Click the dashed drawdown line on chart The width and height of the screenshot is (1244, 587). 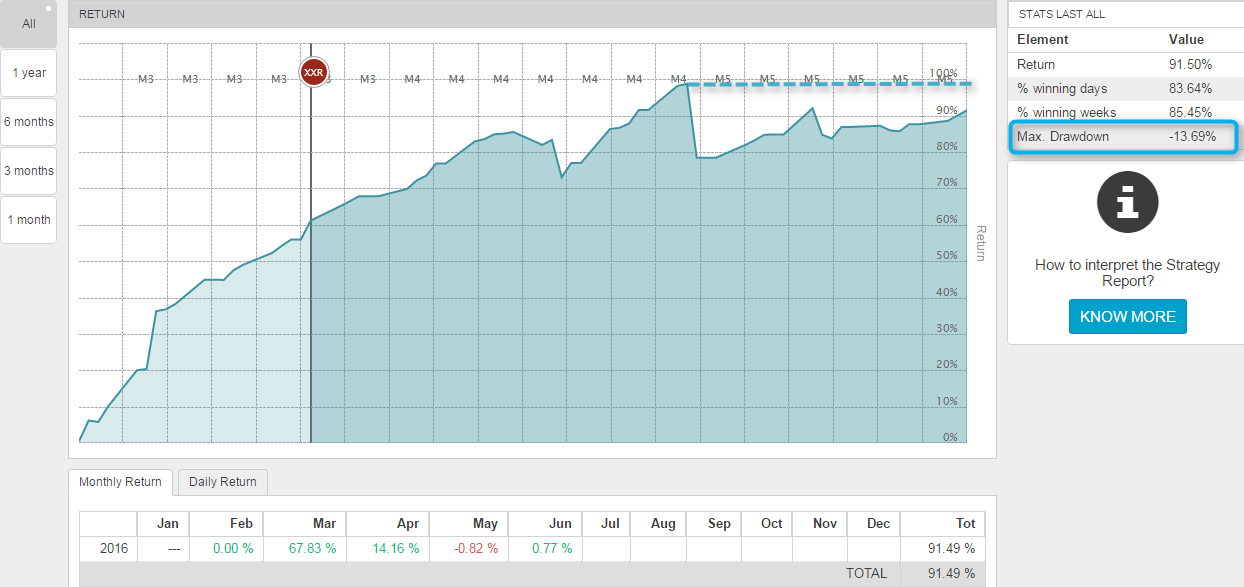coord(830,85)
